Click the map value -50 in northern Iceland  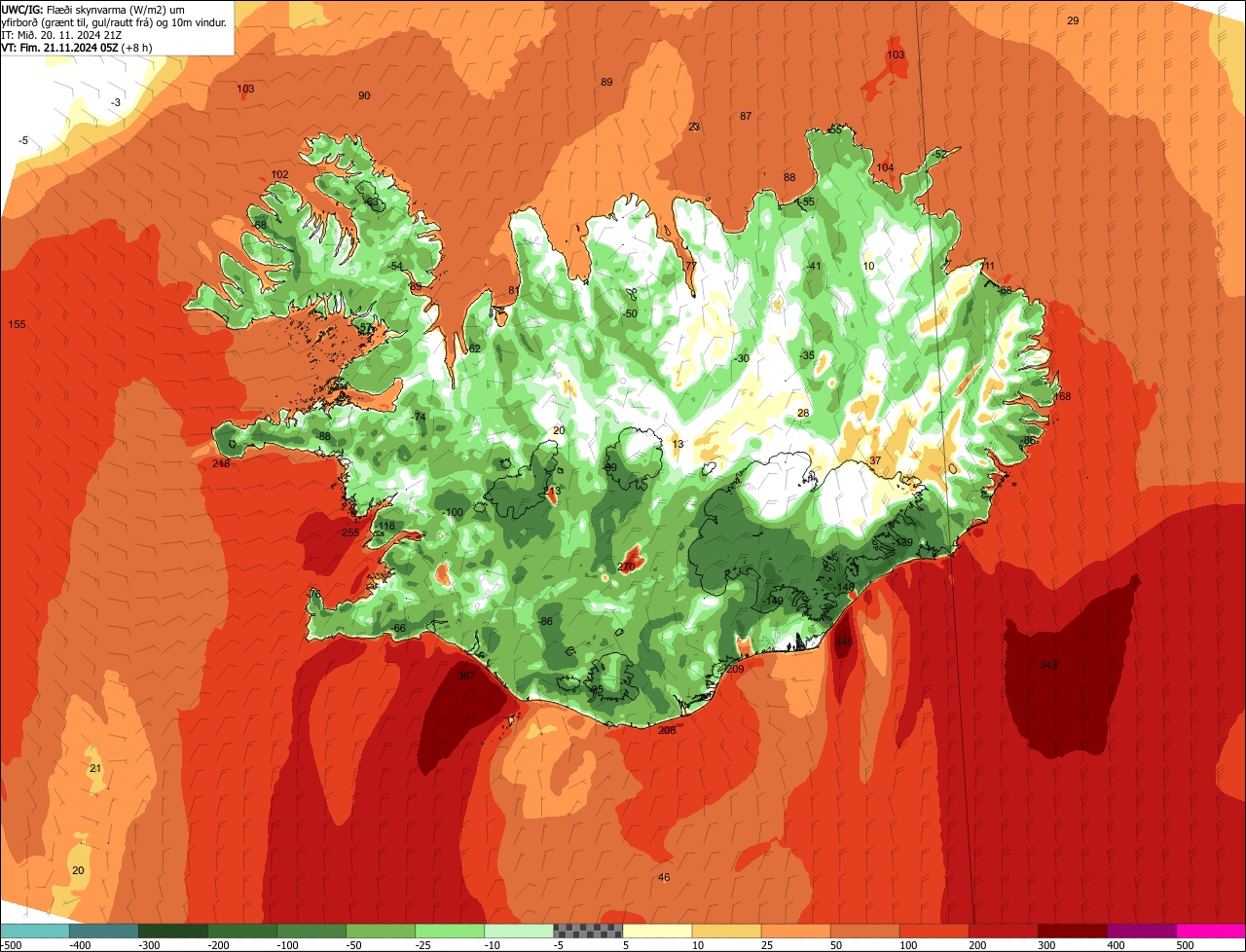coord(630,313)
